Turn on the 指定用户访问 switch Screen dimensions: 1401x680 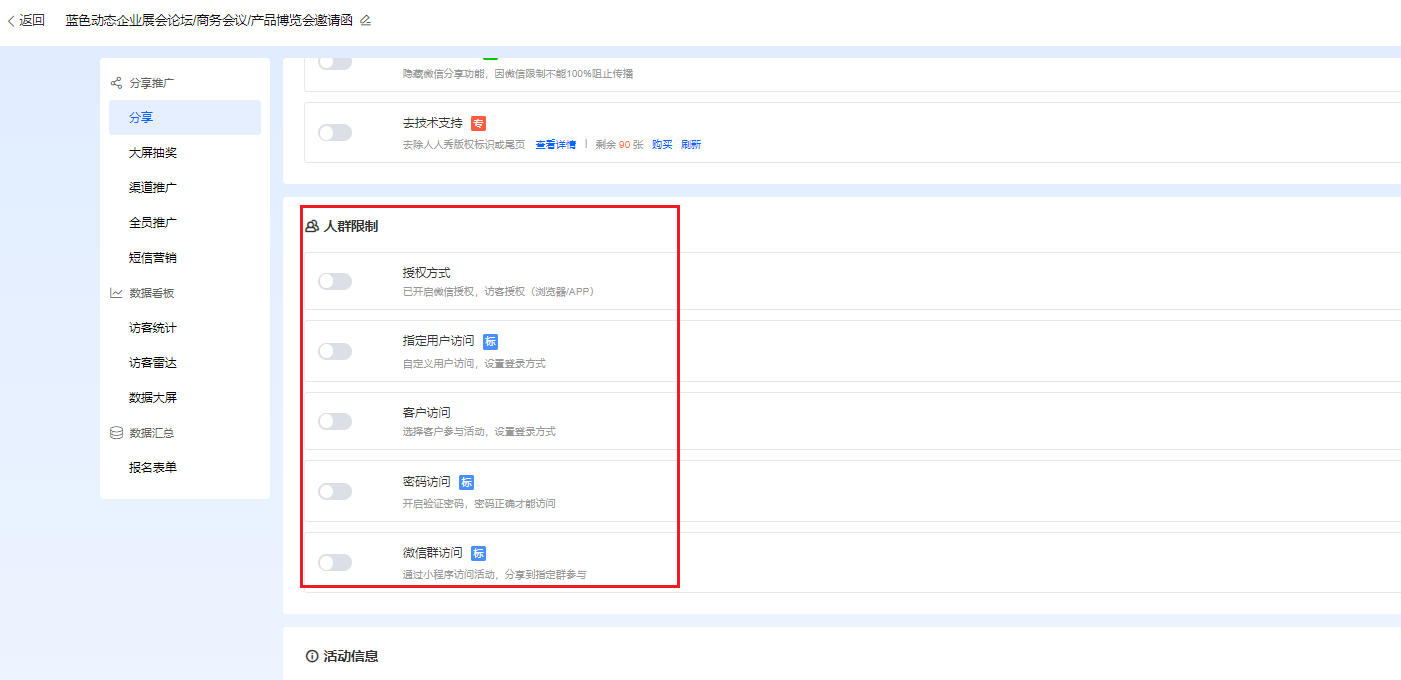[x=335, y=351]
